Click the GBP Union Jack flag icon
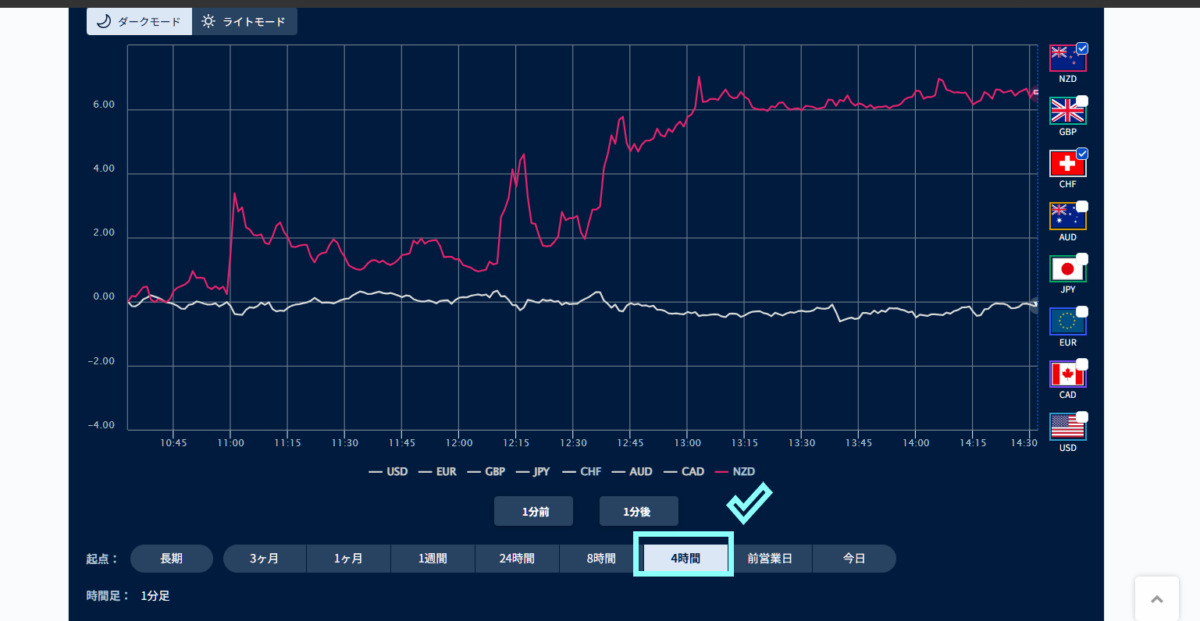 pyautogui.click(x=1065, y=112)
